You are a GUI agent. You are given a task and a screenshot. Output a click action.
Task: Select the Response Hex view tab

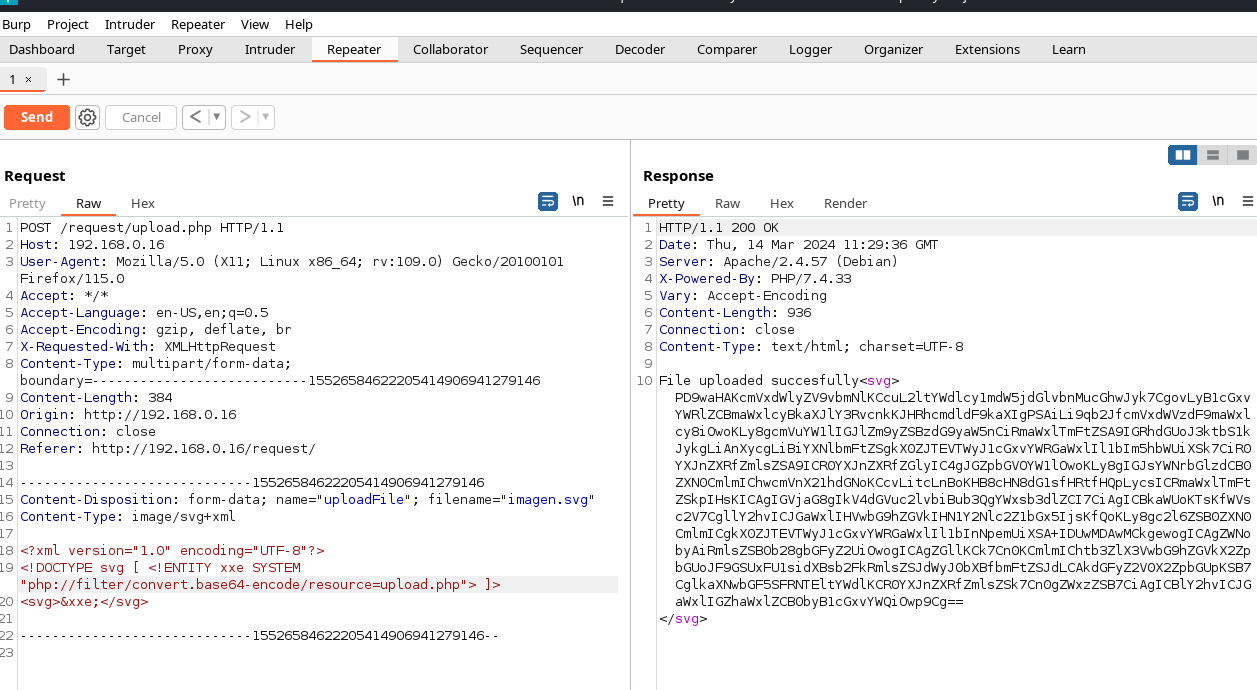click(782, 203)
